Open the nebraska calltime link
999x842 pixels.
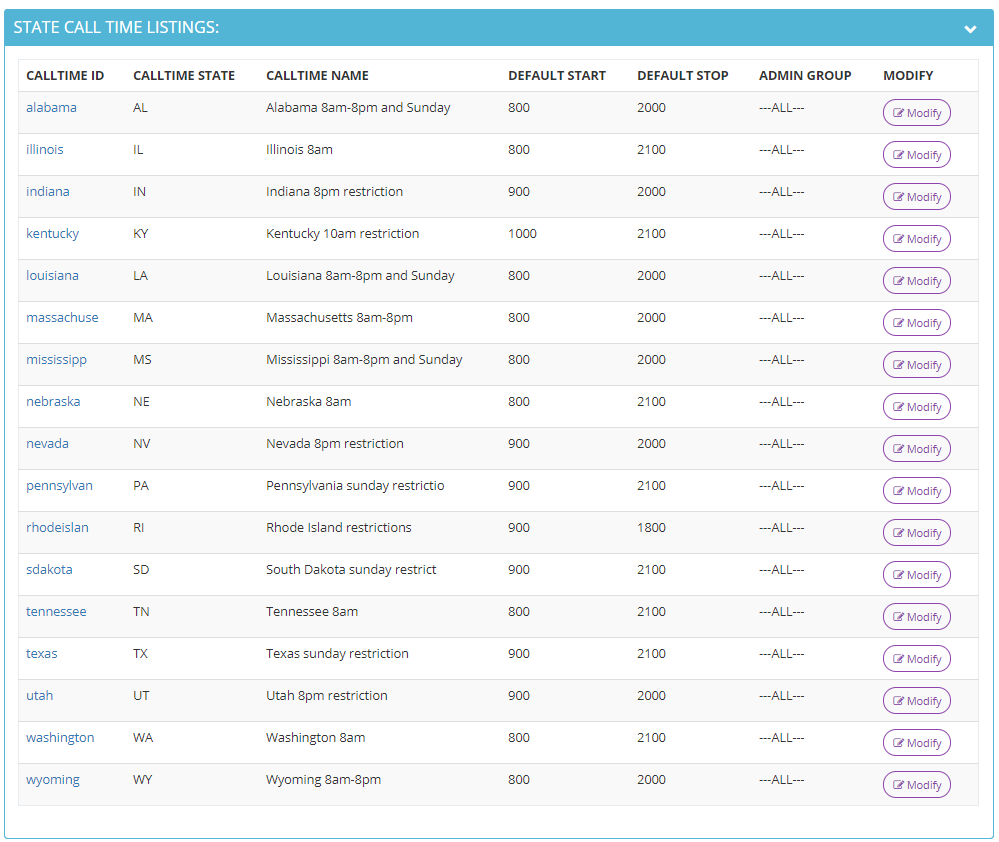tap(53, 402)
